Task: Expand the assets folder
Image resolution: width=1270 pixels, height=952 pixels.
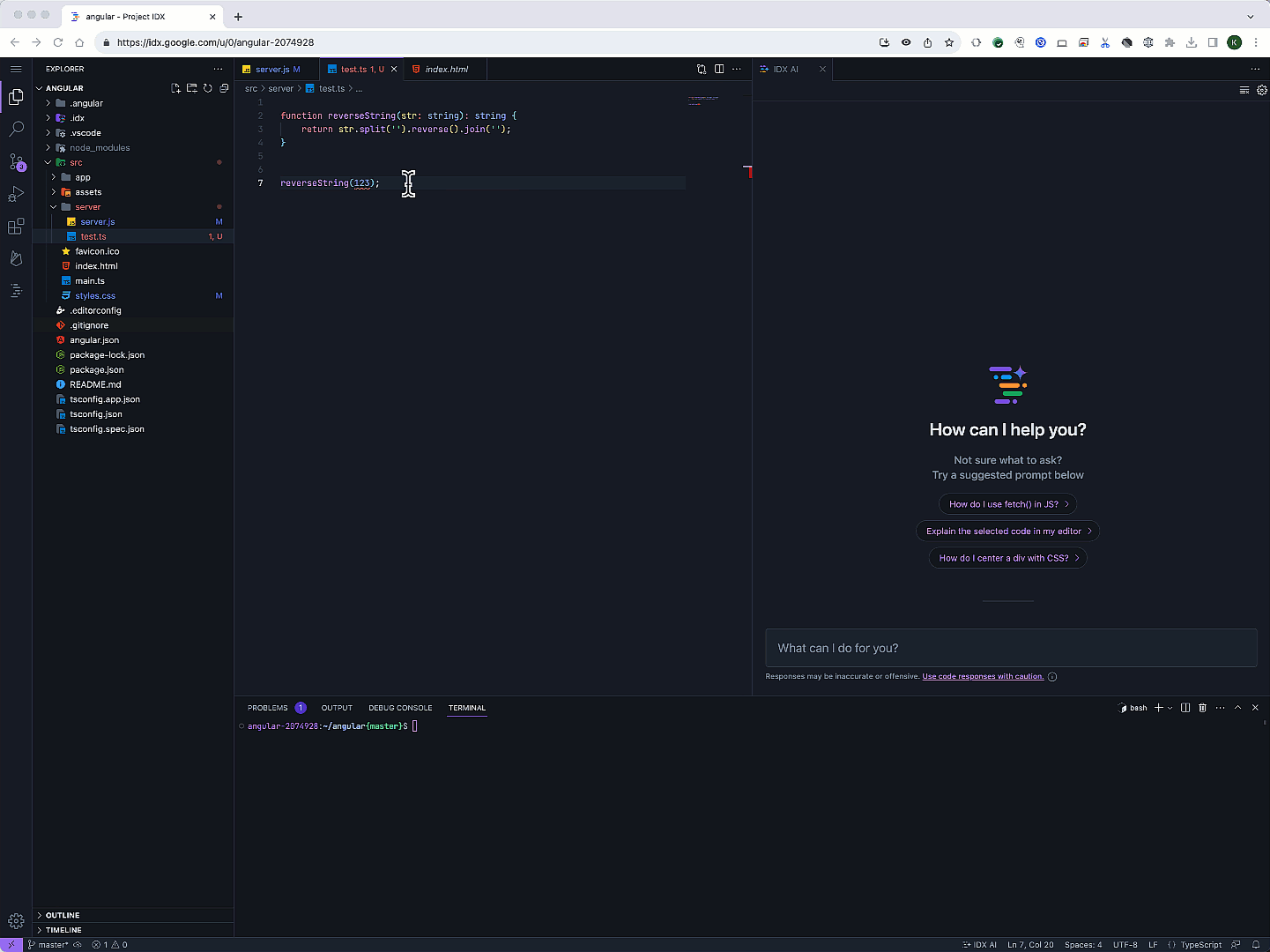Action: pos(87,192)
